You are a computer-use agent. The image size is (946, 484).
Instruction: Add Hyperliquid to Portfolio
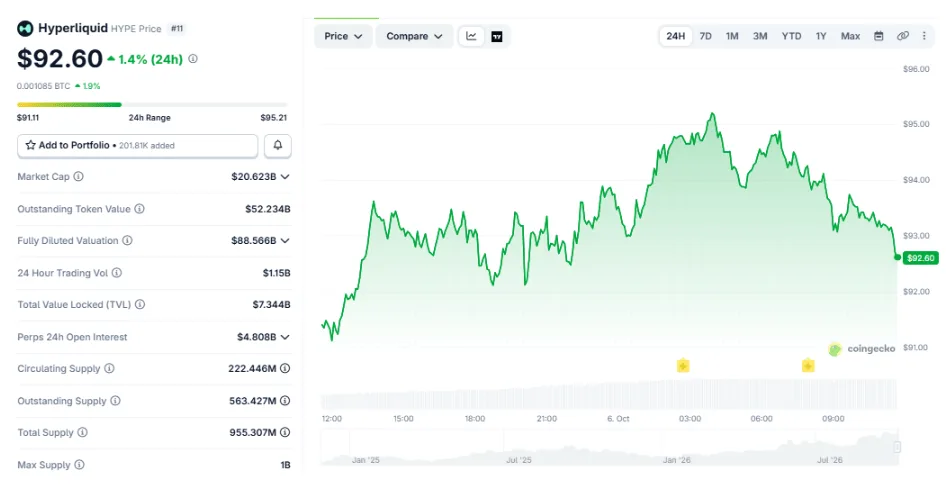pyautogui.click(x=138, y=145)
